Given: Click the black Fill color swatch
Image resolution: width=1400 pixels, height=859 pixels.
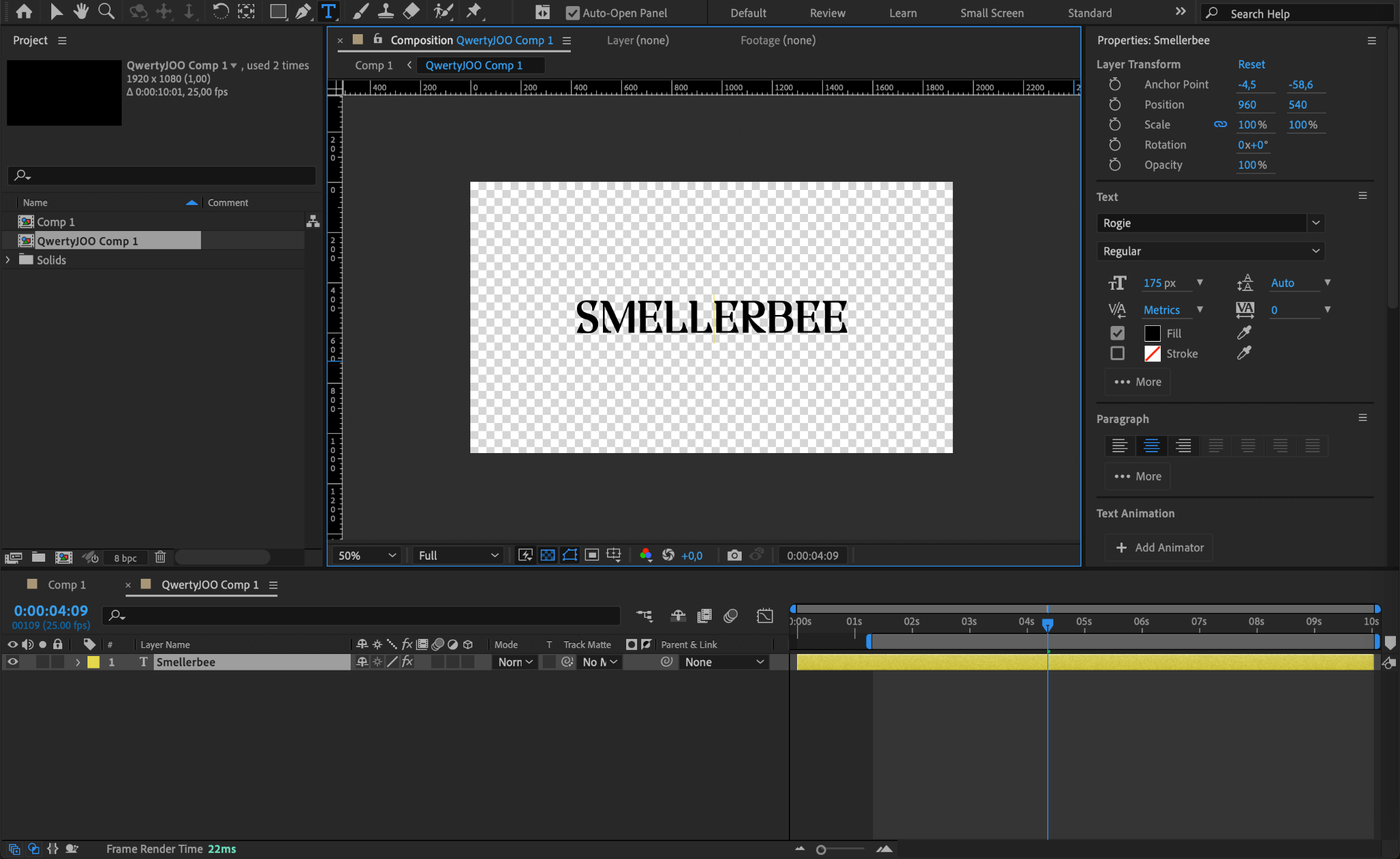Looking at the screenshot, I should 1153,333.
